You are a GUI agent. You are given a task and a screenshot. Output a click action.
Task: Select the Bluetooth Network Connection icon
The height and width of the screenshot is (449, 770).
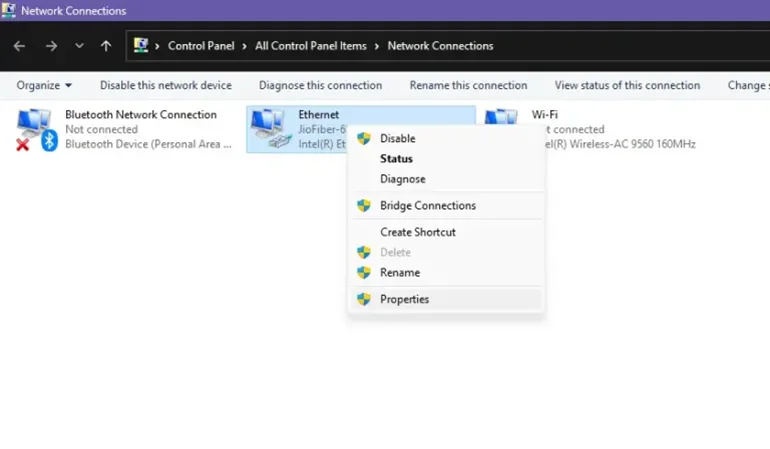point(36,130)
